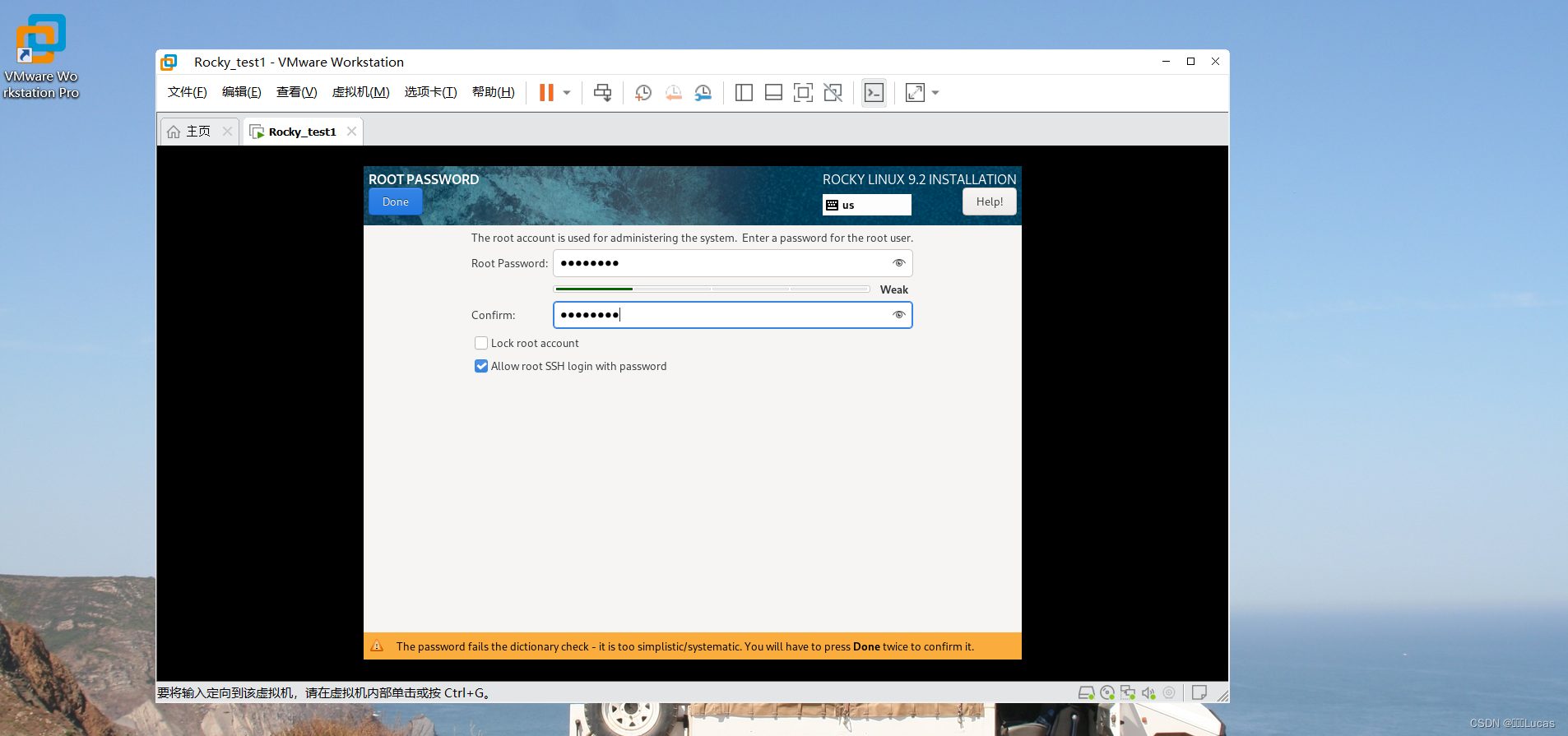Viewport: 1568px width, 736px height.
Task: Click the ROCKY LINUX 9.2 INSTALLATION title
Action: point(920,179)
